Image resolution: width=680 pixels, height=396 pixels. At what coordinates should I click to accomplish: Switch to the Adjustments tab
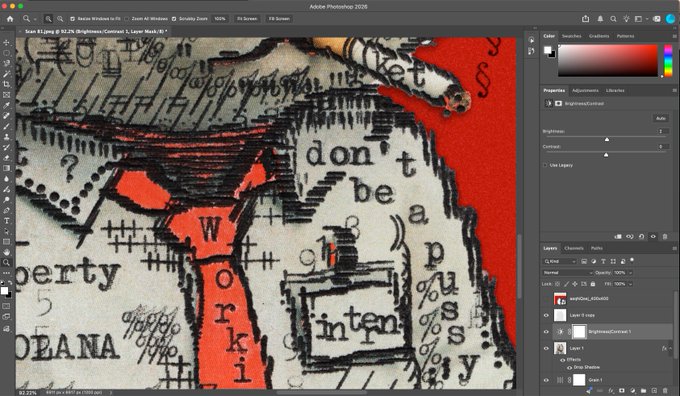585,90
